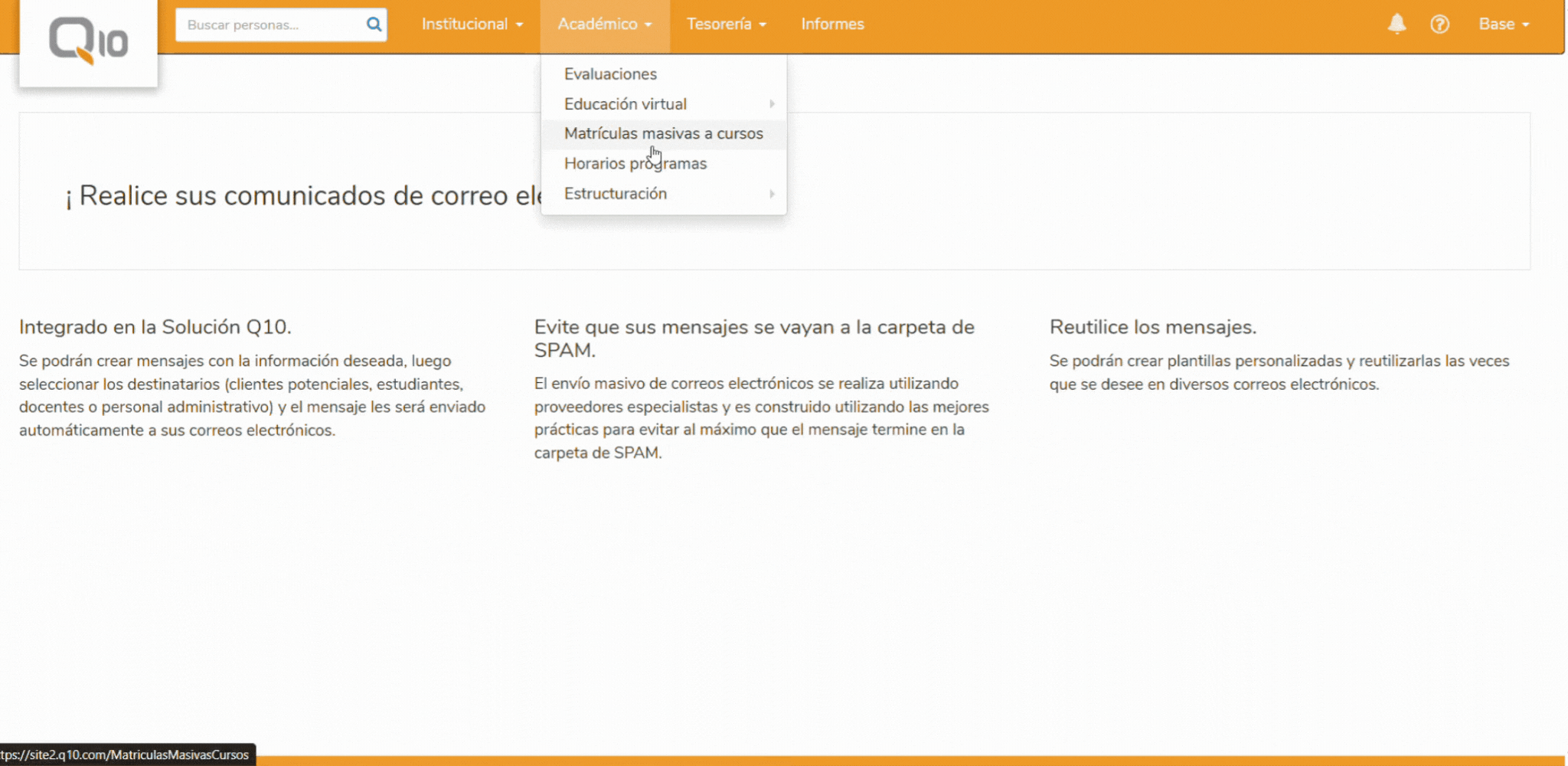The image size is (1568, 766).
Task: Expand the Educación virtual submenu
Action: 663,104
